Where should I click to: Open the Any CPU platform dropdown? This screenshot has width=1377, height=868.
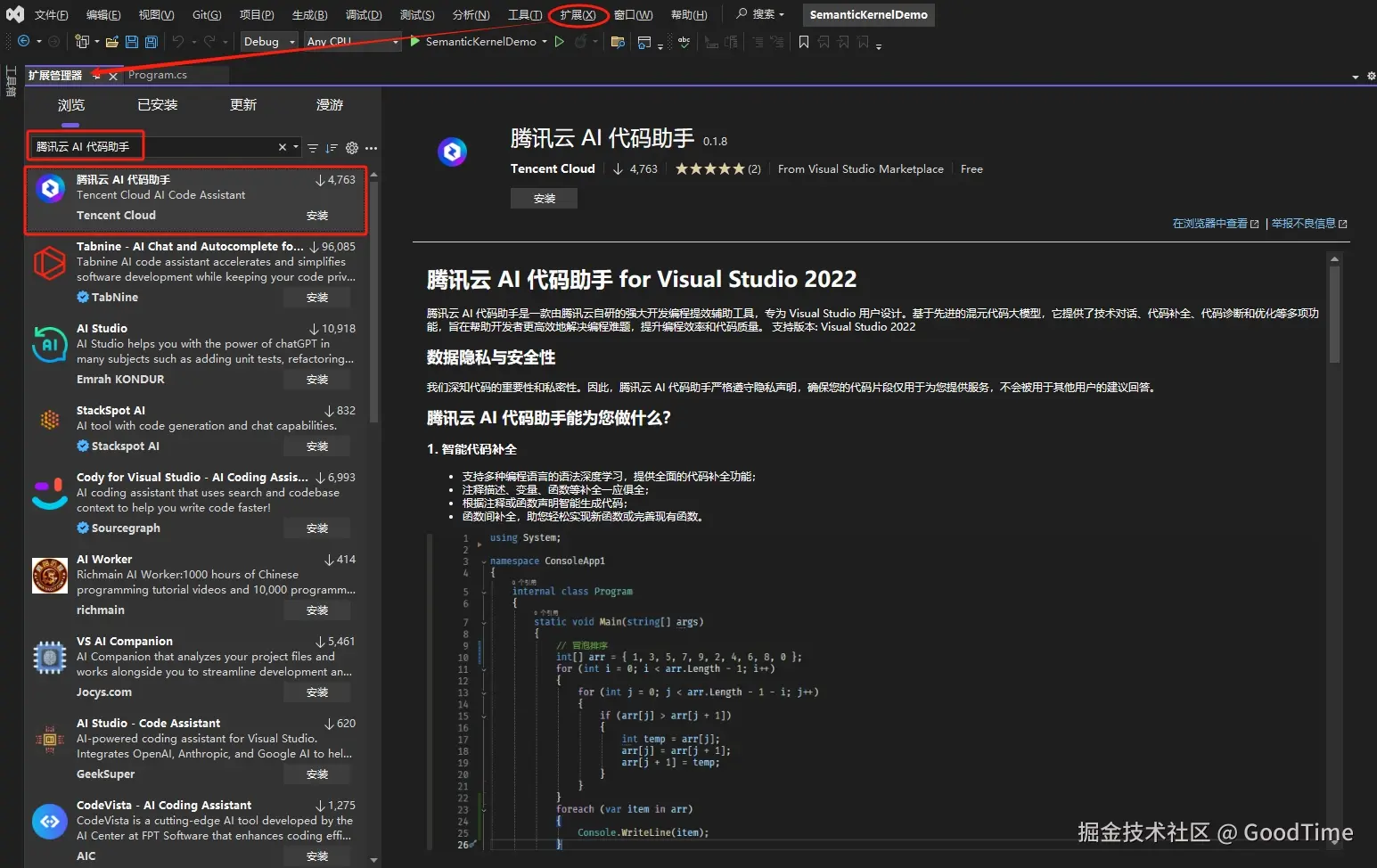352,41
